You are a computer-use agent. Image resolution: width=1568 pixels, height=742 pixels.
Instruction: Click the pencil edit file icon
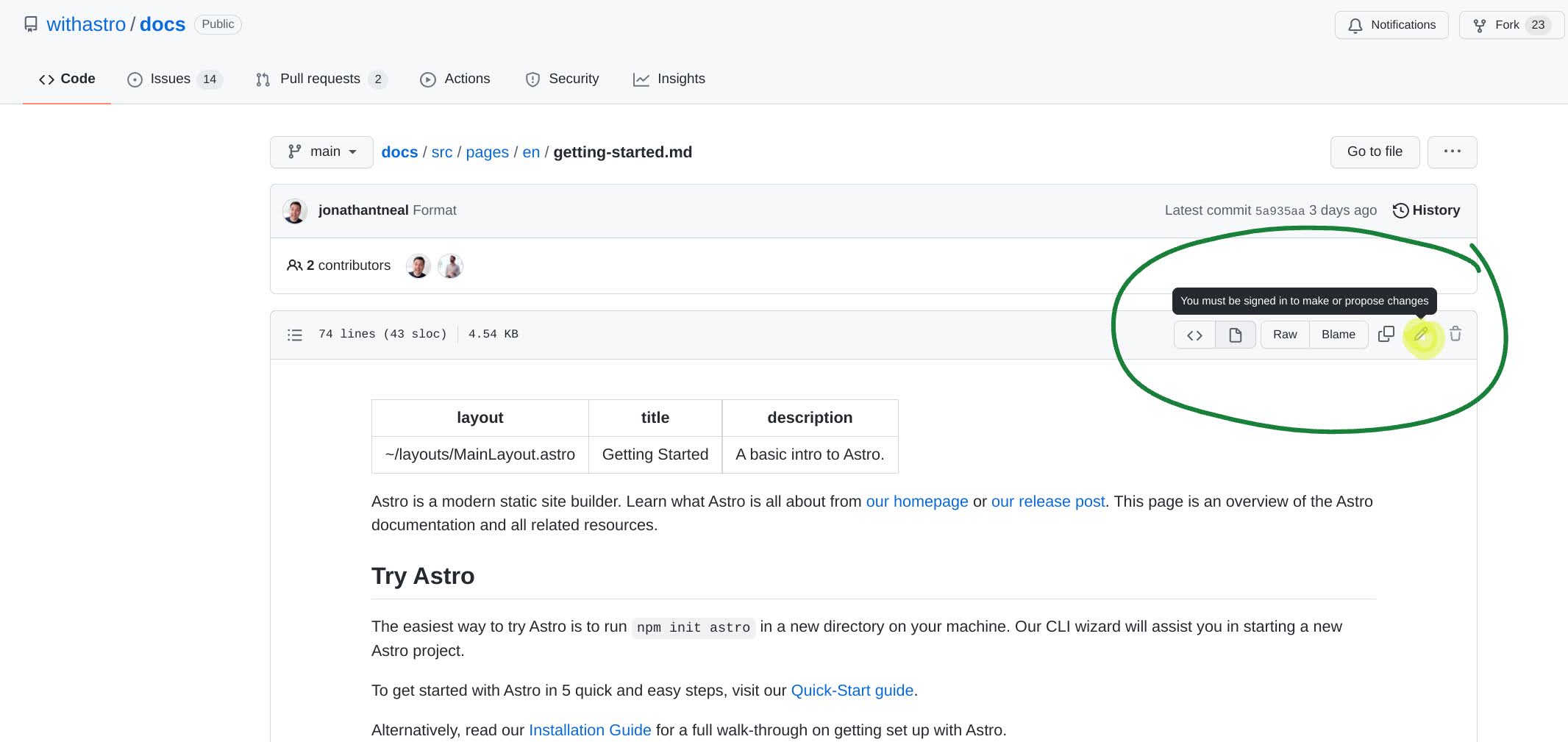tap(1422, 335)
